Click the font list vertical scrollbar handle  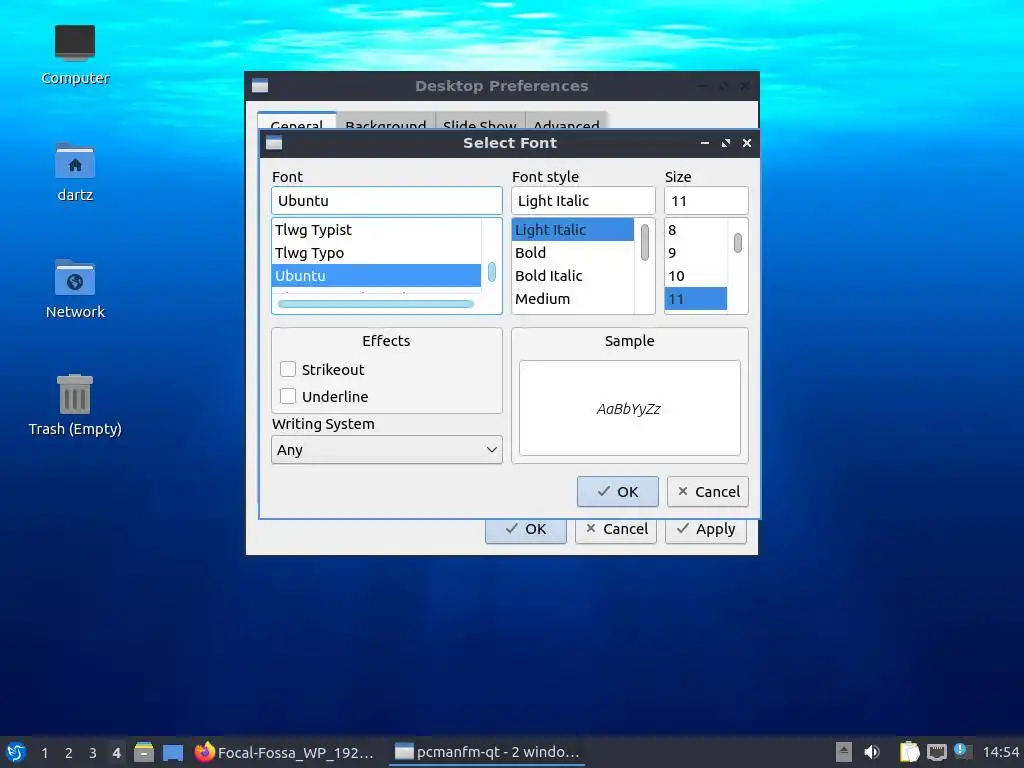coord(492,272)
